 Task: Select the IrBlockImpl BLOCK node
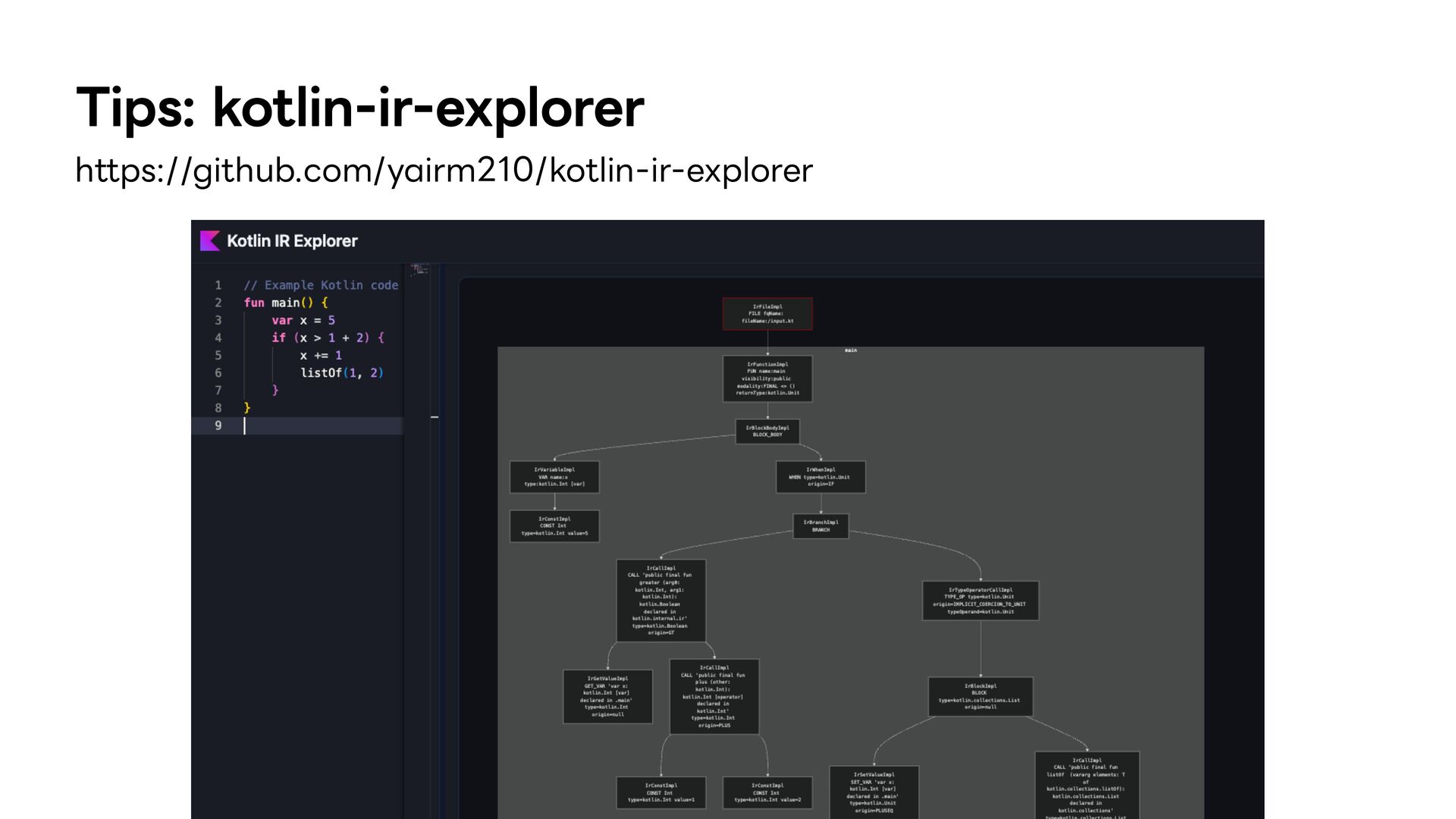coord(980,696)
